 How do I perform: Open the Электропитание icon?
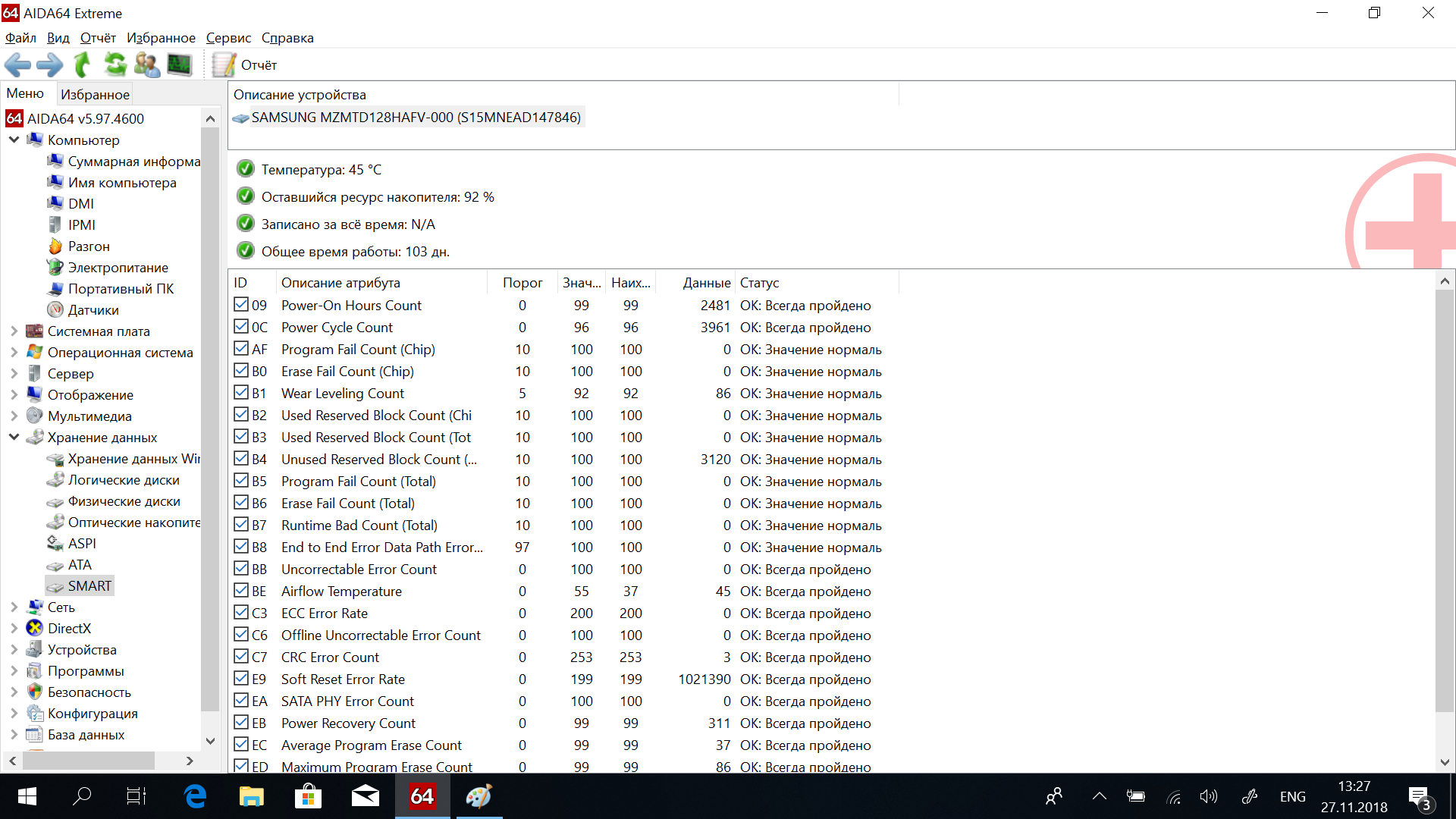tap(55, 267)
